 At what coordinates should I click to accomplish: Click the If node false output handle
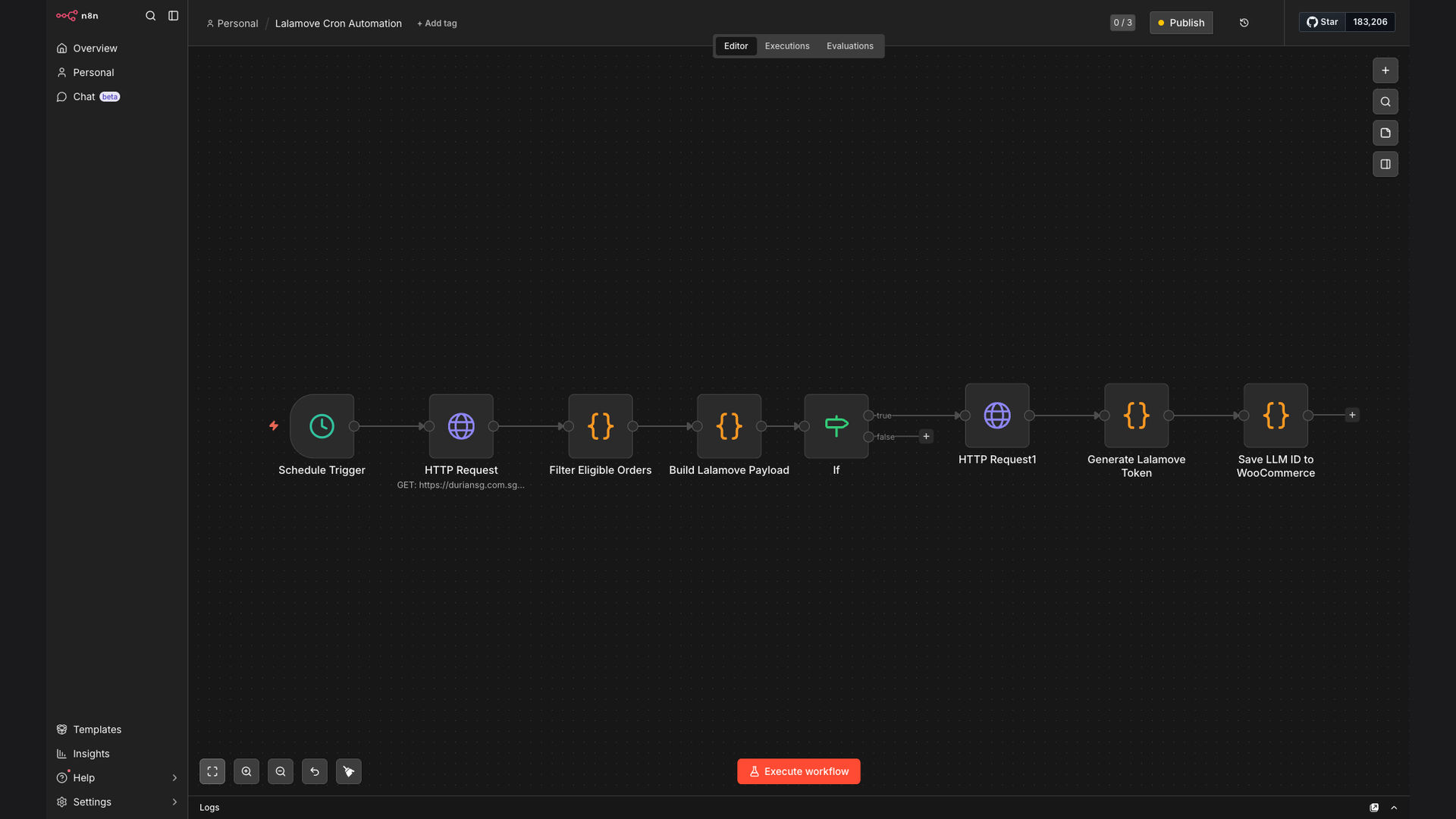(868, 437)
